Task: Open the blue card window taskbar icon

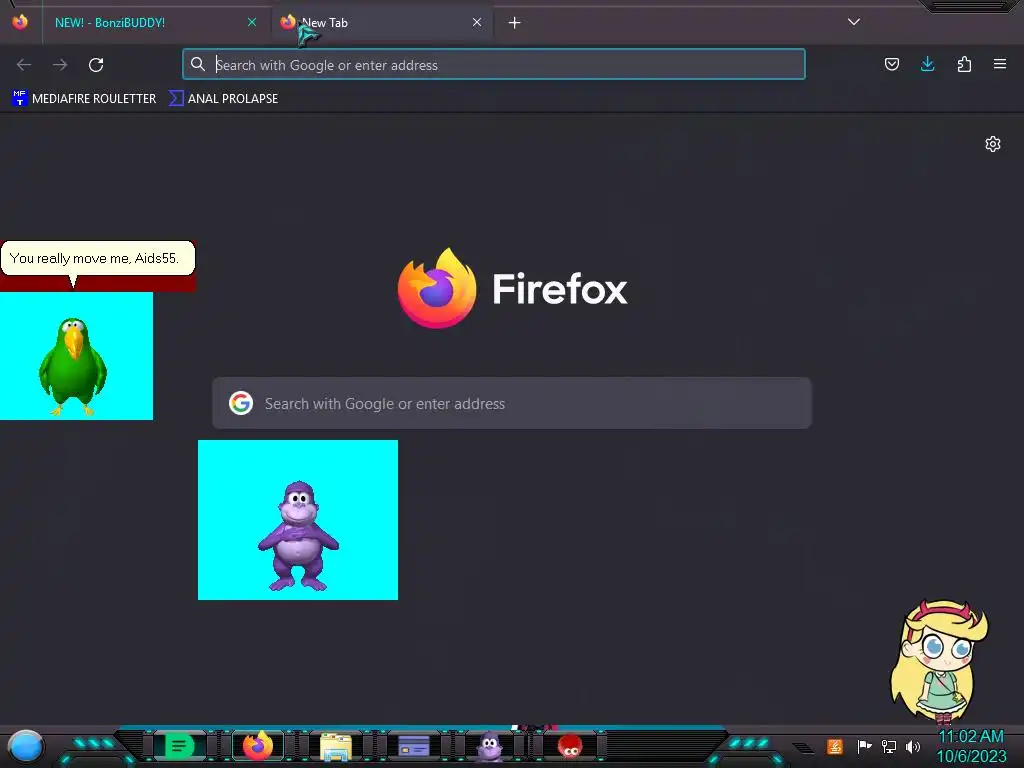Action: (413, 746)
